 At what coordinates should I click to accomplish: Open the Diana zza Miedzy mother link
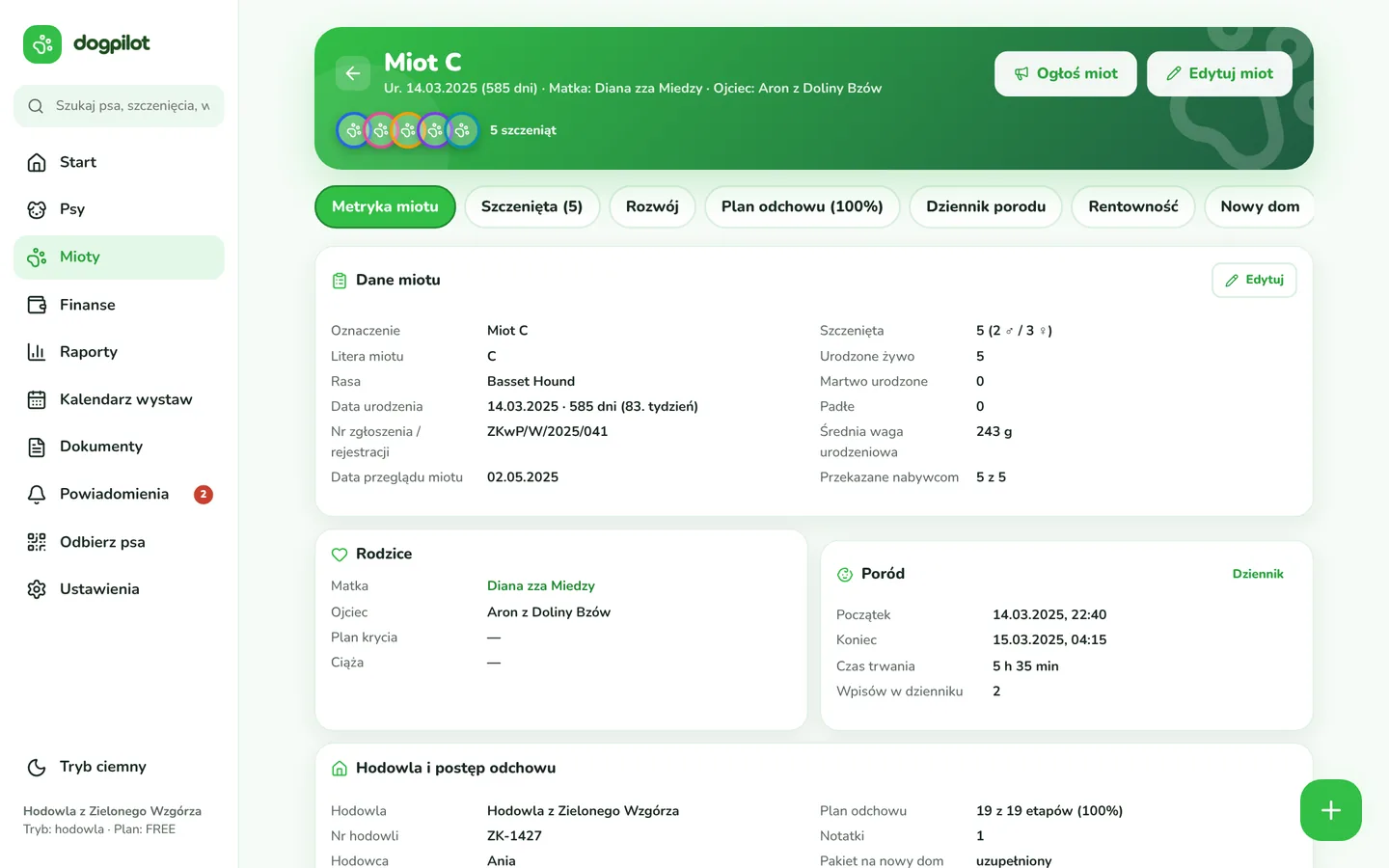point(541,585)
